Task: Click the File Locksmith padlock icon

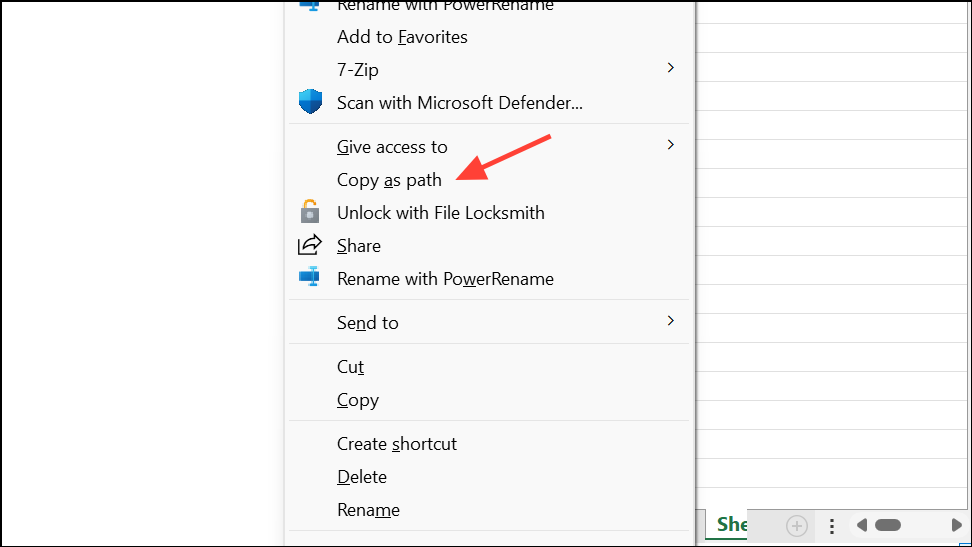Action: tap(311, 212)
